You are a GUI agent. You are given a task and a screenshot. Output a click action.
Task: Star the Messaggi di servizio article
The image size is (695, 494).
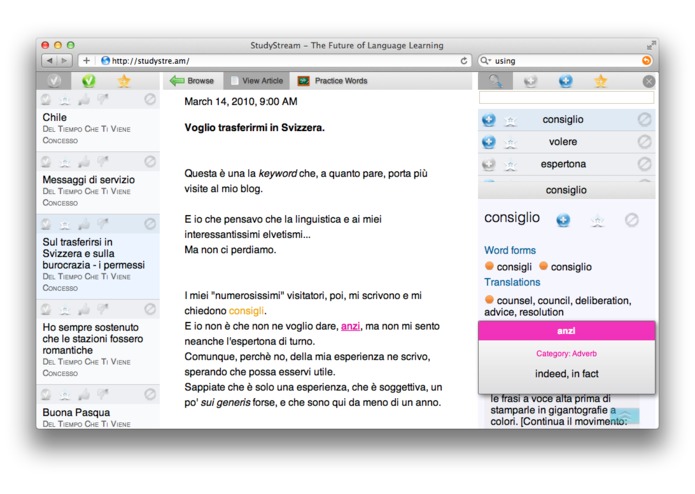point(65,162)
